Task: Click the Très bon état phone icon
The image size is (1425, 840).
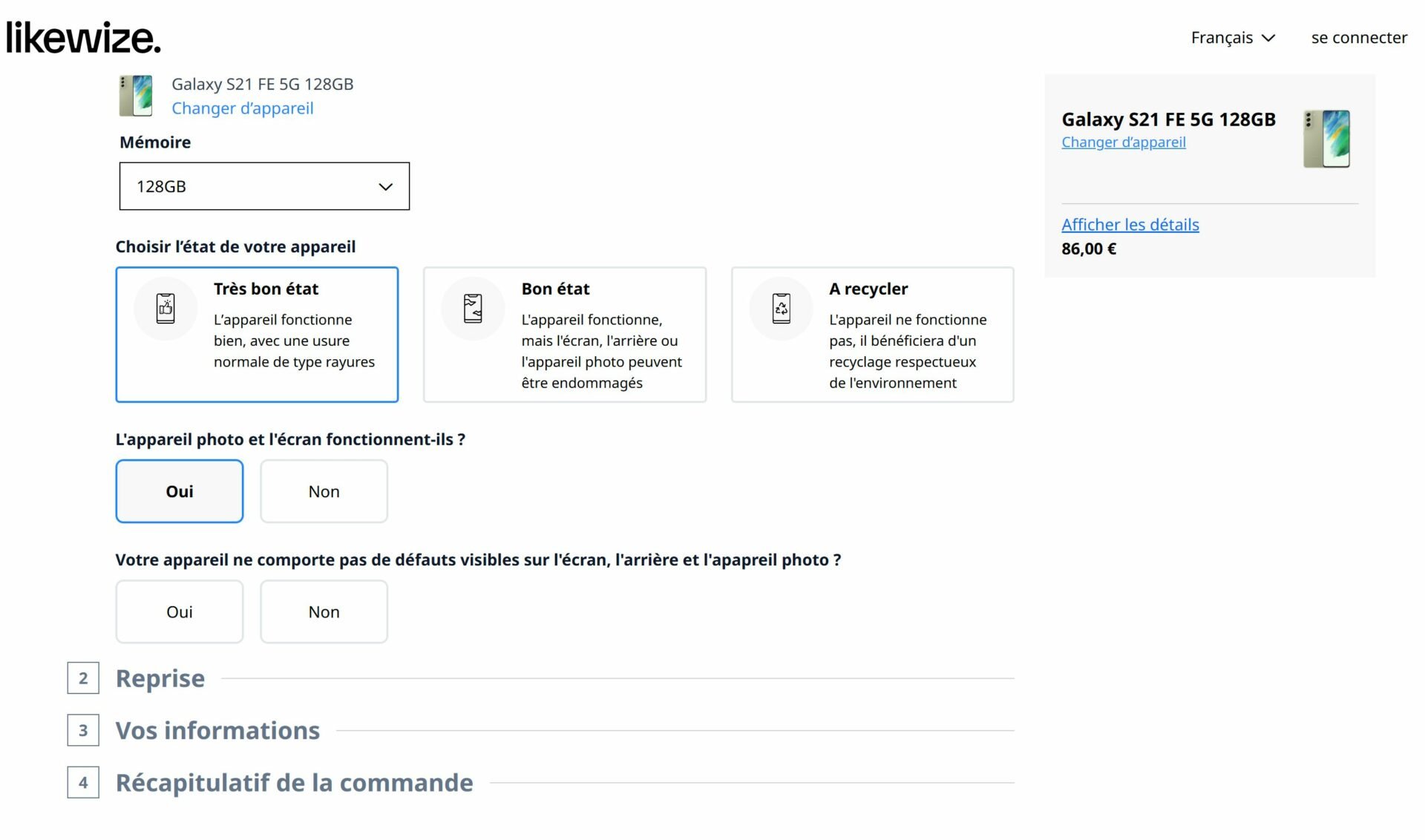Action: 166,308
